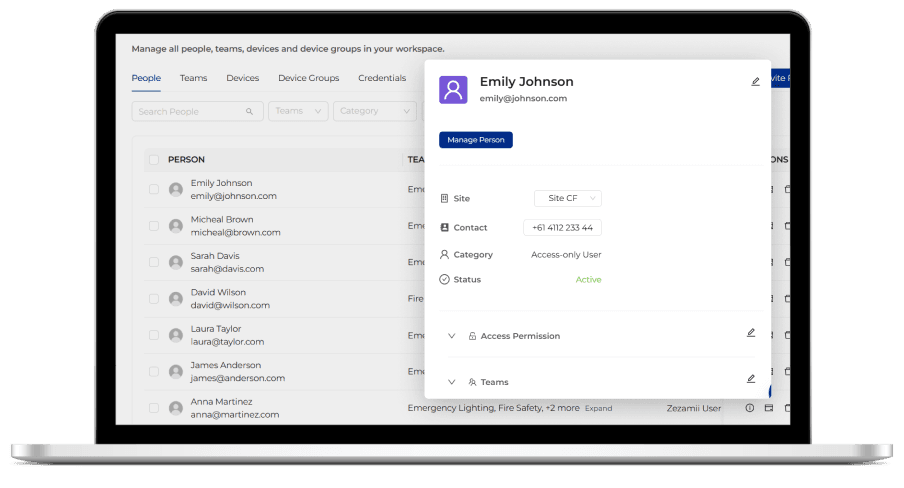The height and width of the screenshot is (488, 904).
Task: Click the PERSON column header
Action: (x=186, y=160)
